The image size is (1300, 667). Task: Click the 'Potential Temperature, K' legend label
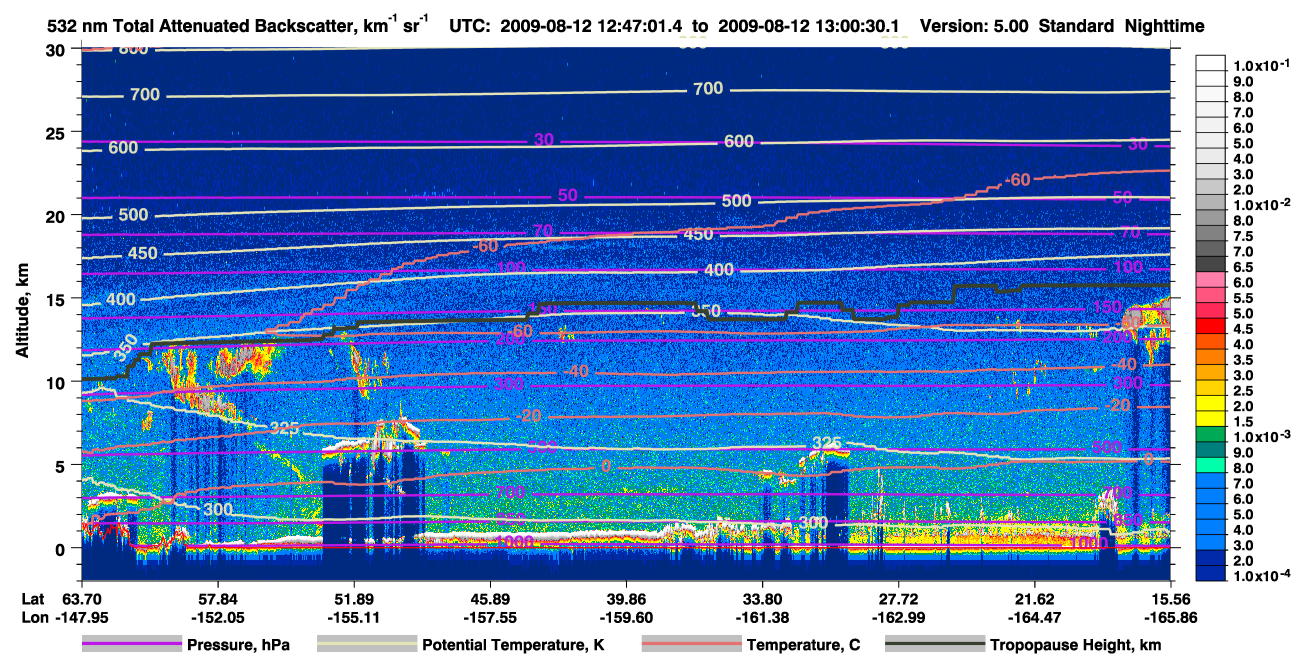pyautogui.click(x=513, y=645)
